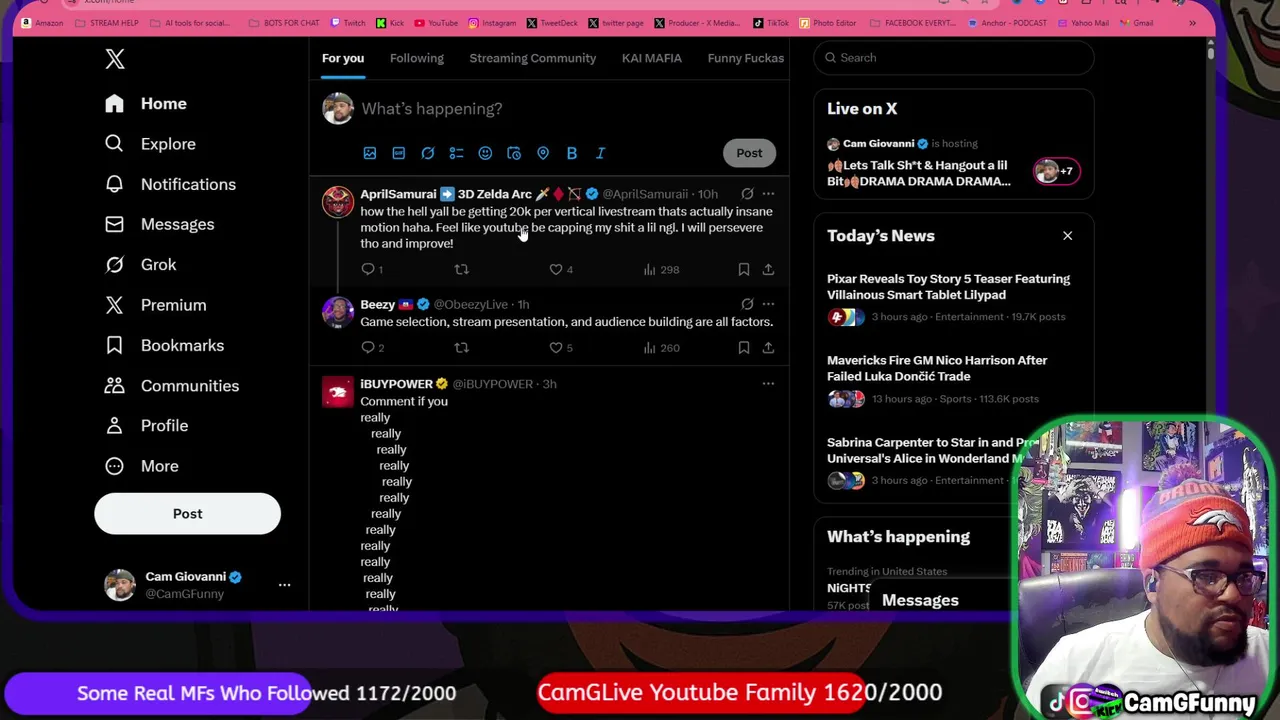1280x720 pixels.
Task: Open Grok in the sidebar
Action: (x=141, y=265)
